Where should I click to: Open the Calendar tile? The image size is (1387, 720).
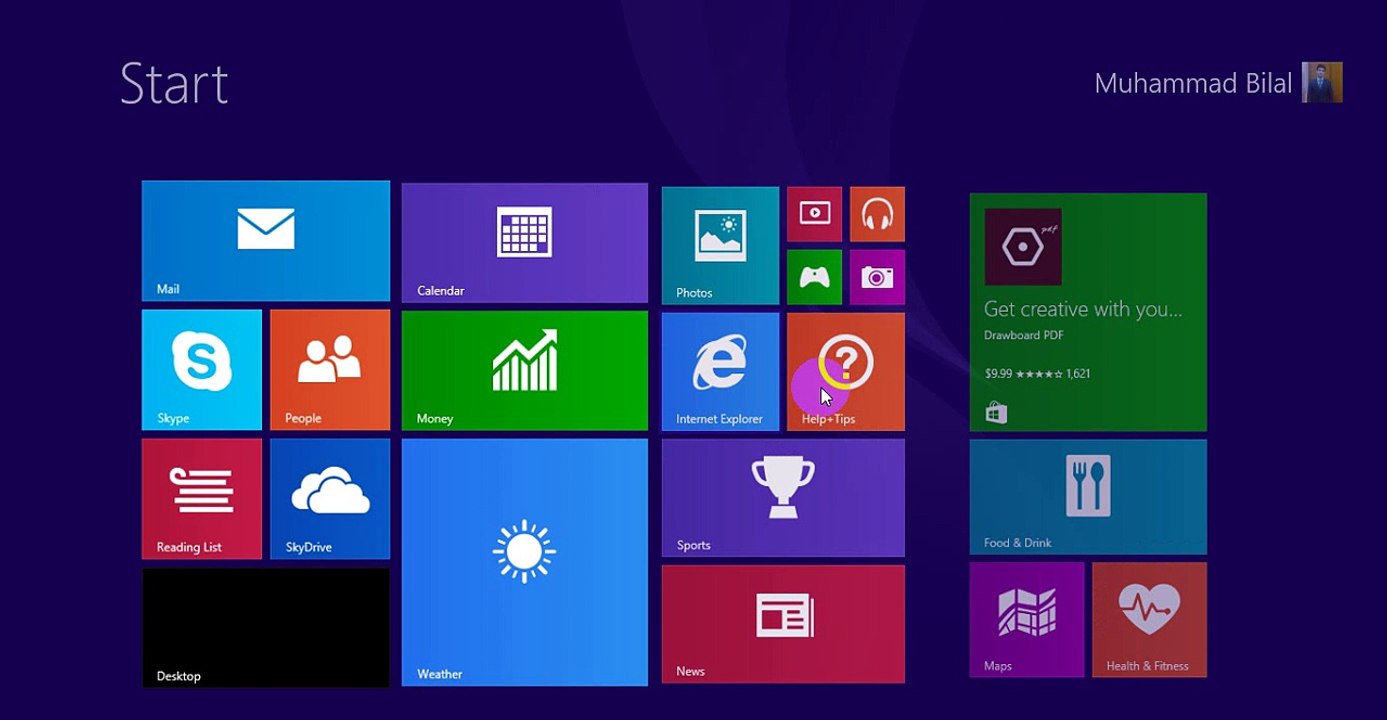click(x=524, y=243)
